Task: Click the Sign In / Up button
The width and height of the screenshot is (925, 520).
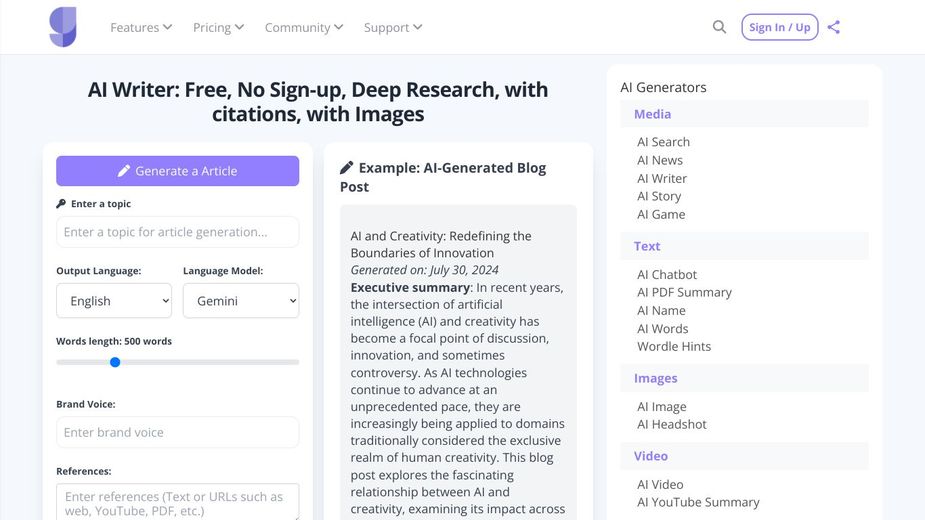Action: [780, 27]
